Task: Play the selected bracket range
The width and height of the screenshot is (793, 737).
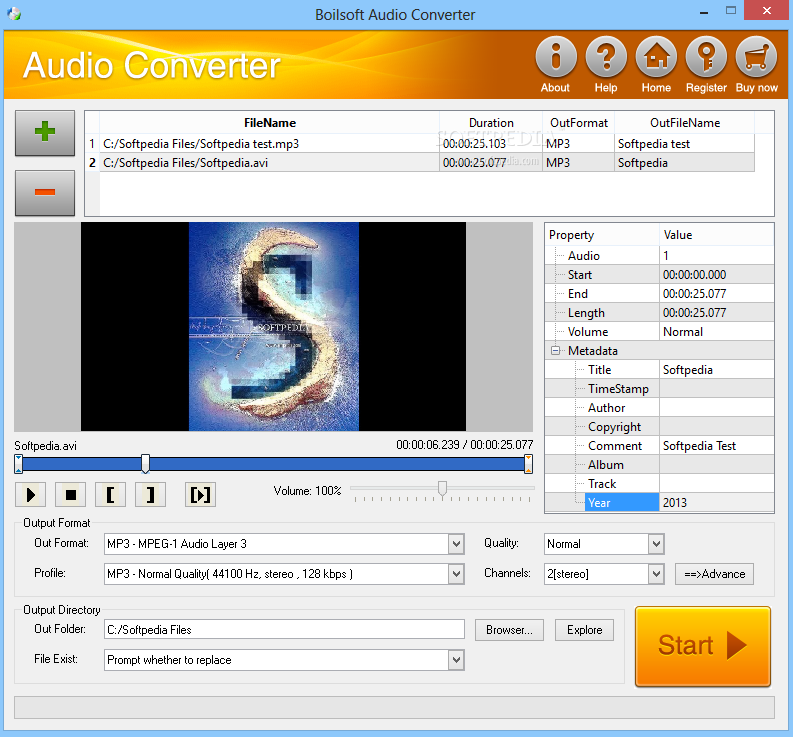Action: [200, 494]
